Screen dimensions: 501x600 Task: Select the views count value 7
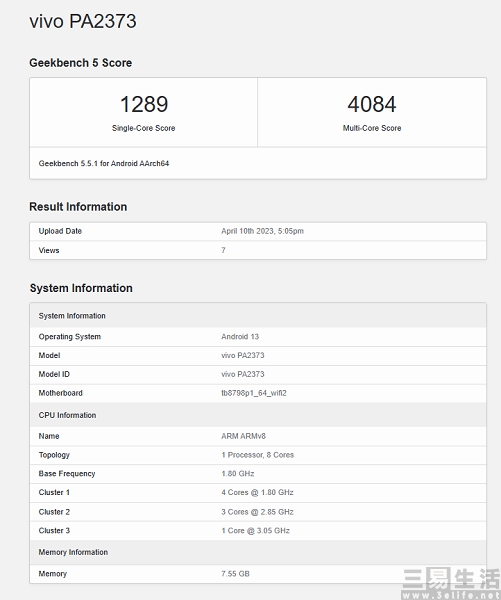tap(223, 250)
